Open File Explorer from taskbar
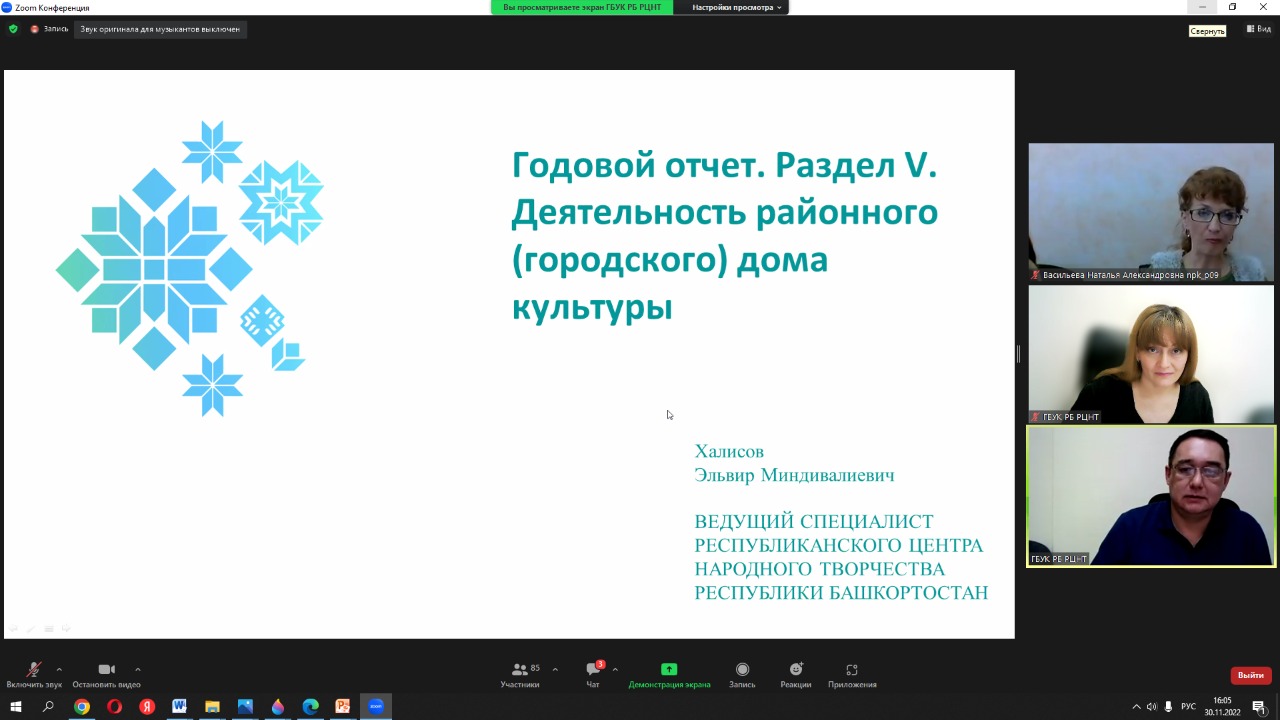This screenshot has height=720, width=1280. point(212,707)
